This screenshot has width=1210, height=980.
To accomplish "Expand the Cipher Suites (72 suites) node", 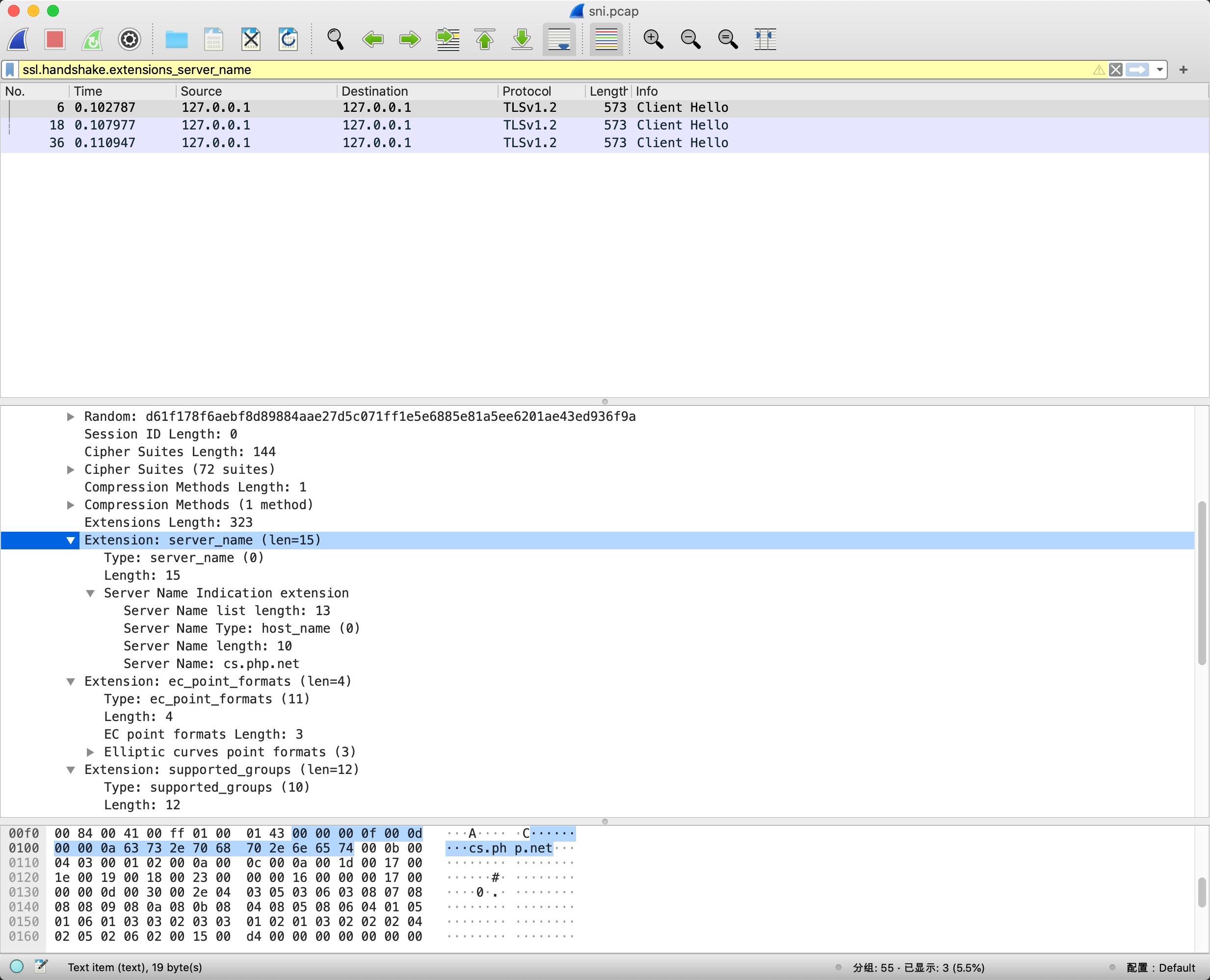I will (71, 470).
